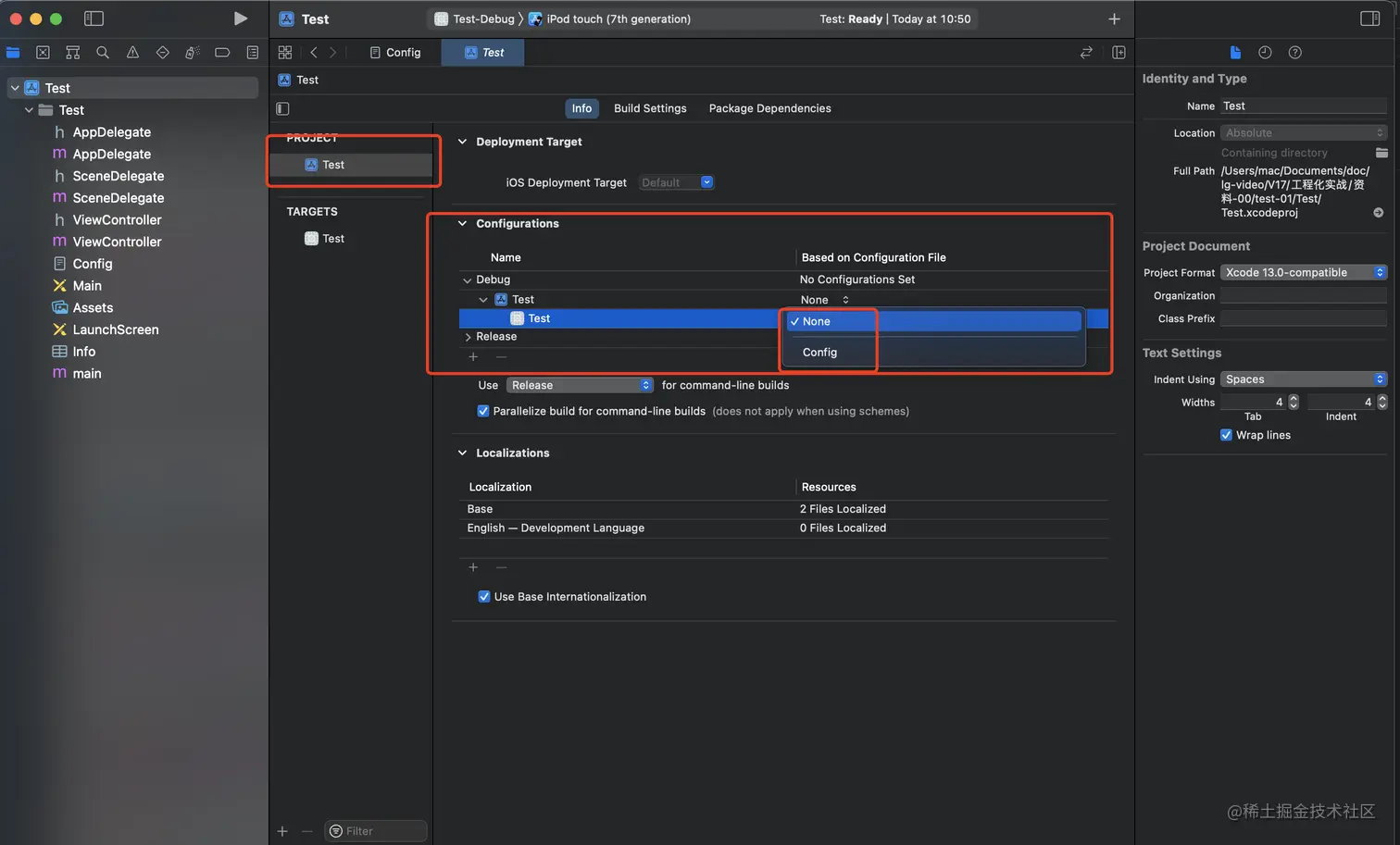Increment the Tab width stepper

tap(1294, 398)
